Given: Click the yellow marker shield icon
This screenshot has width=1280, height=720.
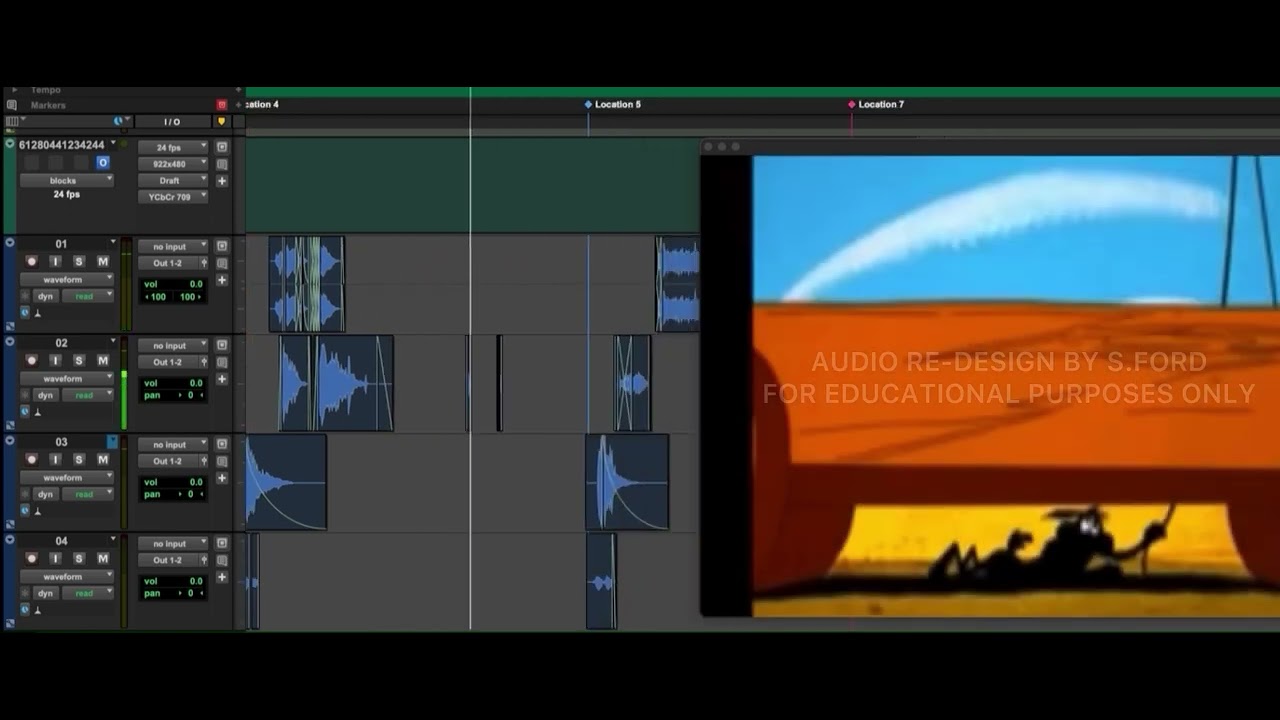Looking at the screenshot, I should (222, 121).
